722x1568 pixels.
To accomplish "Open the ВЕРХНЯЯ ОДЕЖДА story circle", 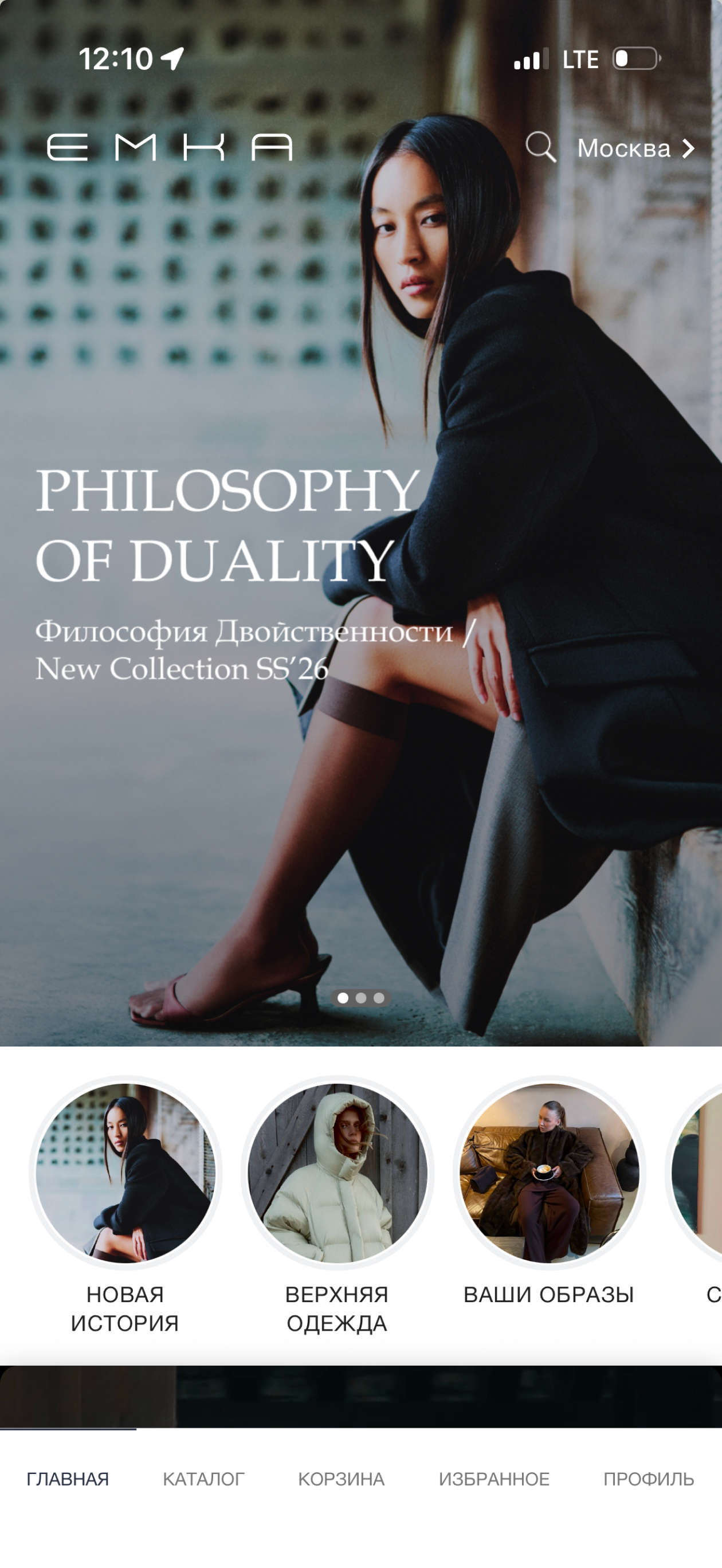I will pos(338,1173).
